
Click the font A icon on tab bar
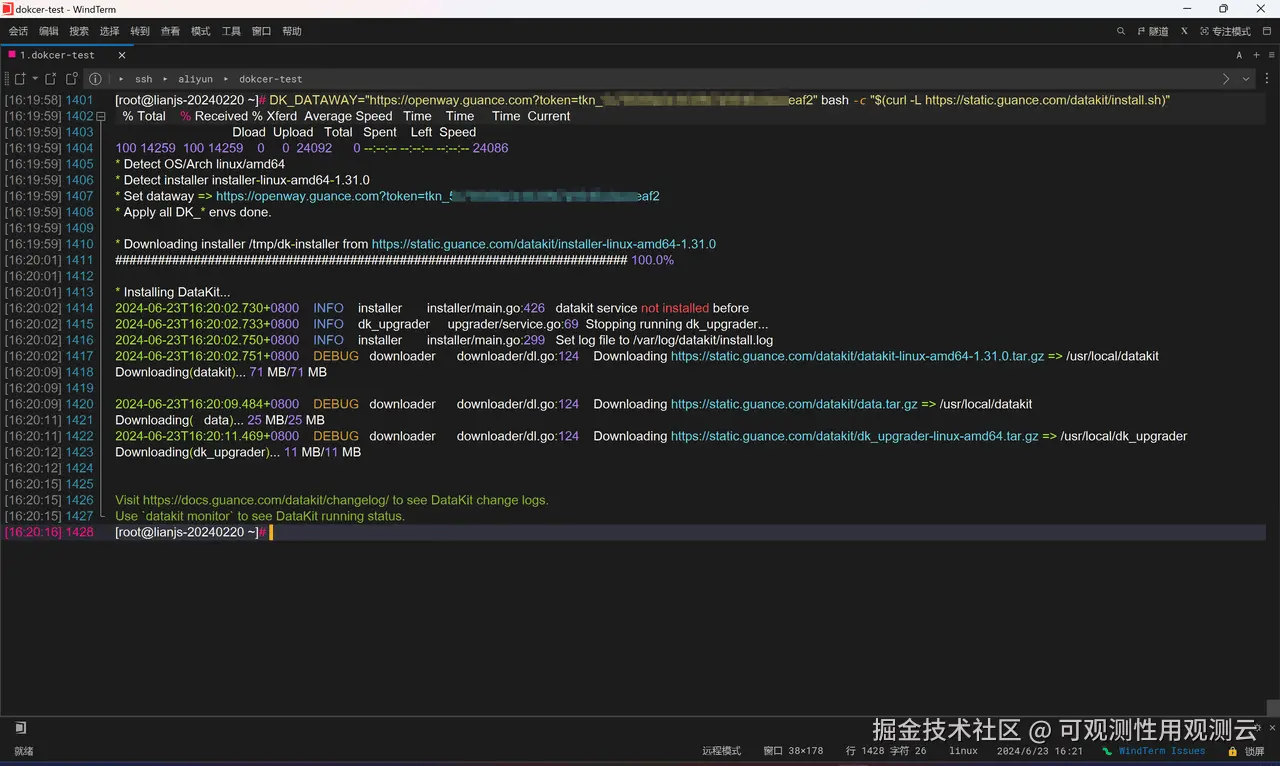(1239, 55)
